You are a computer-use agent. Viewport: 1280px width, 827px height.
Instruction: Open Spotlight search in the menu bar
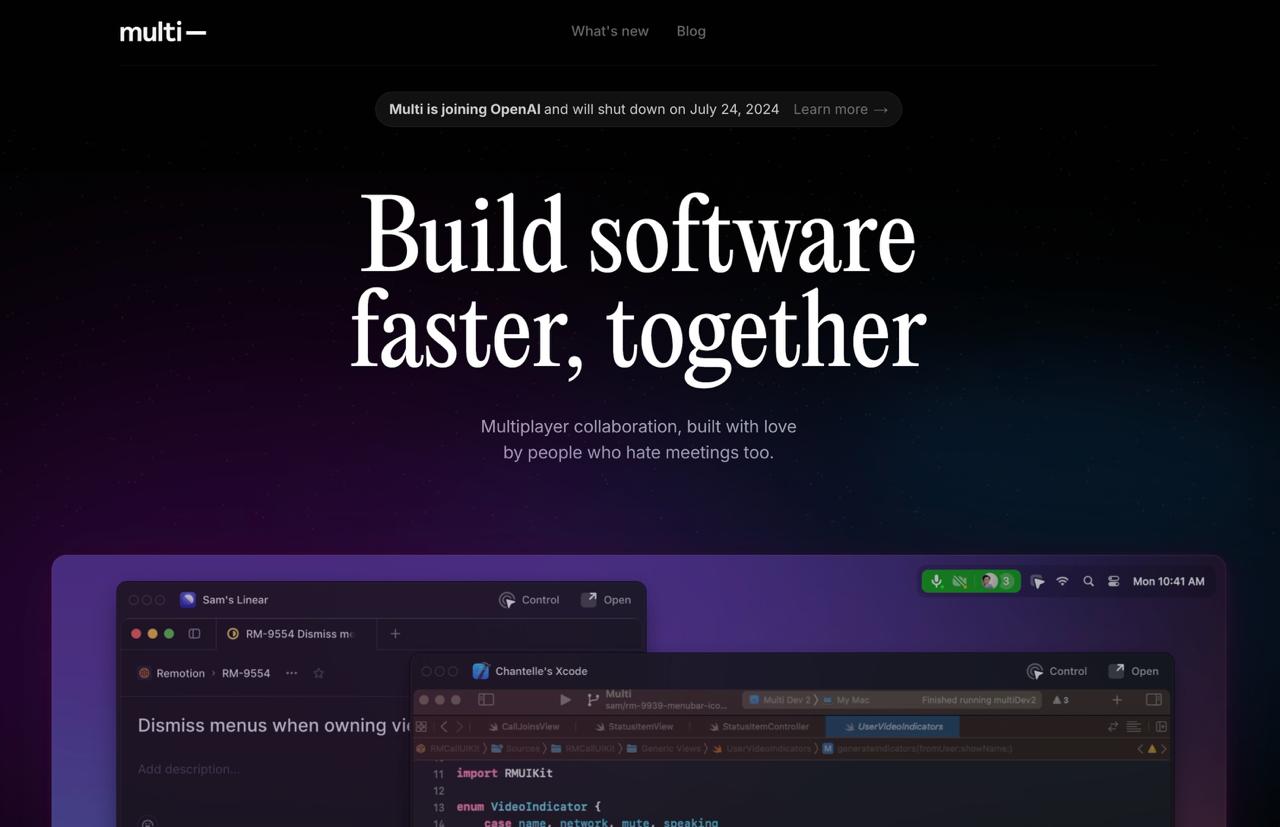[1088, 581]
